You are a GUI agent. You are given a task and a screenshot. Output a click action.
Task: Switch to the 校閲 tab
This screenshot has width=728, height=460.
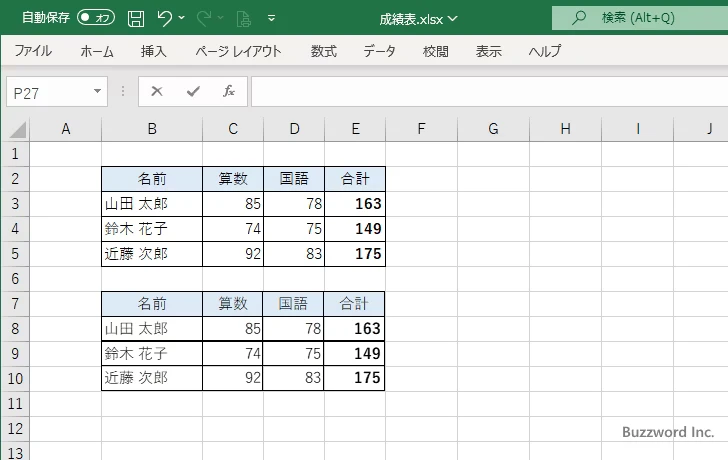click(x=436, y=51)
